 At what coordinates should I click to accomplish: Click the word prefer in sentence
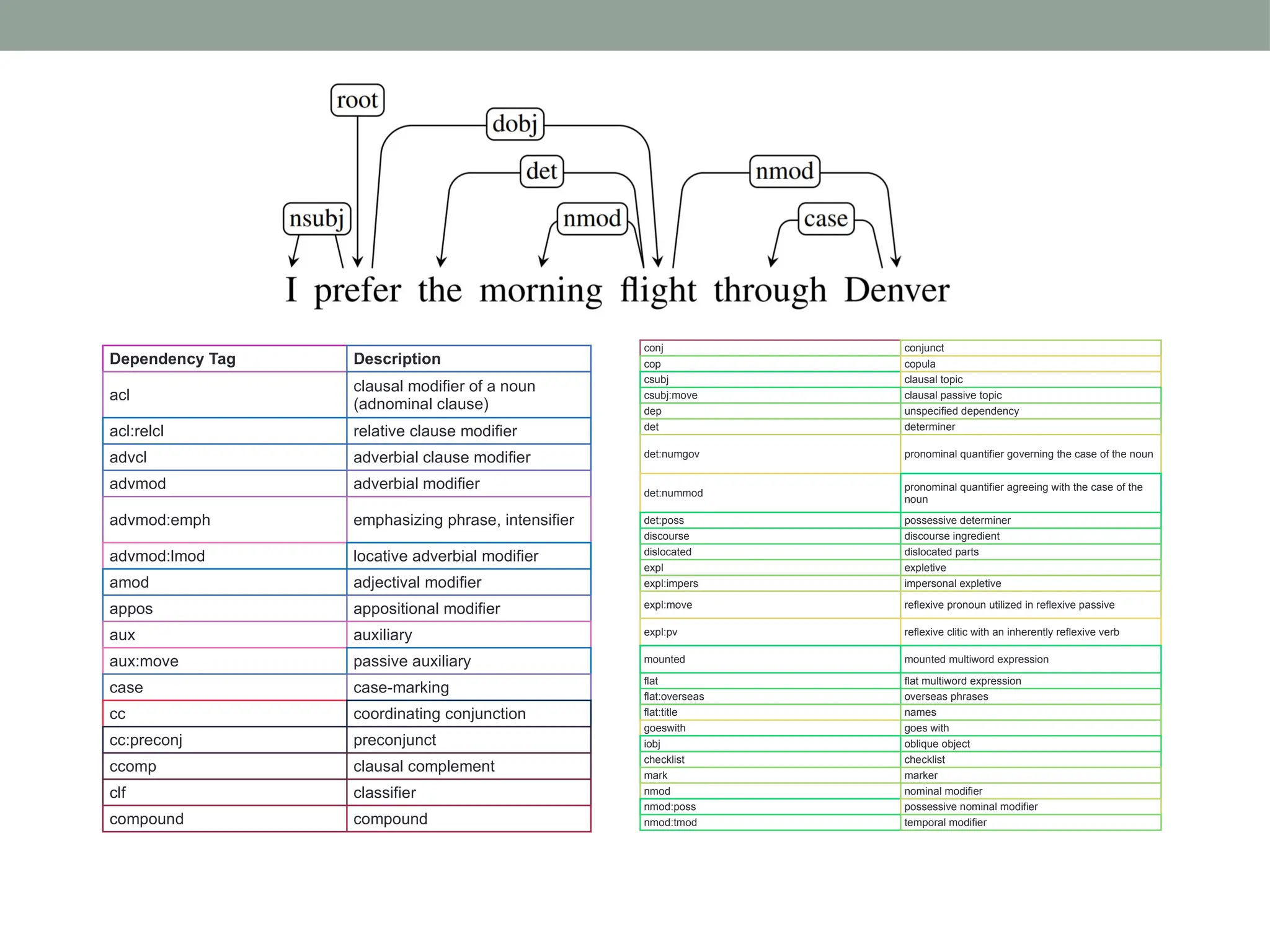[357, 291]
